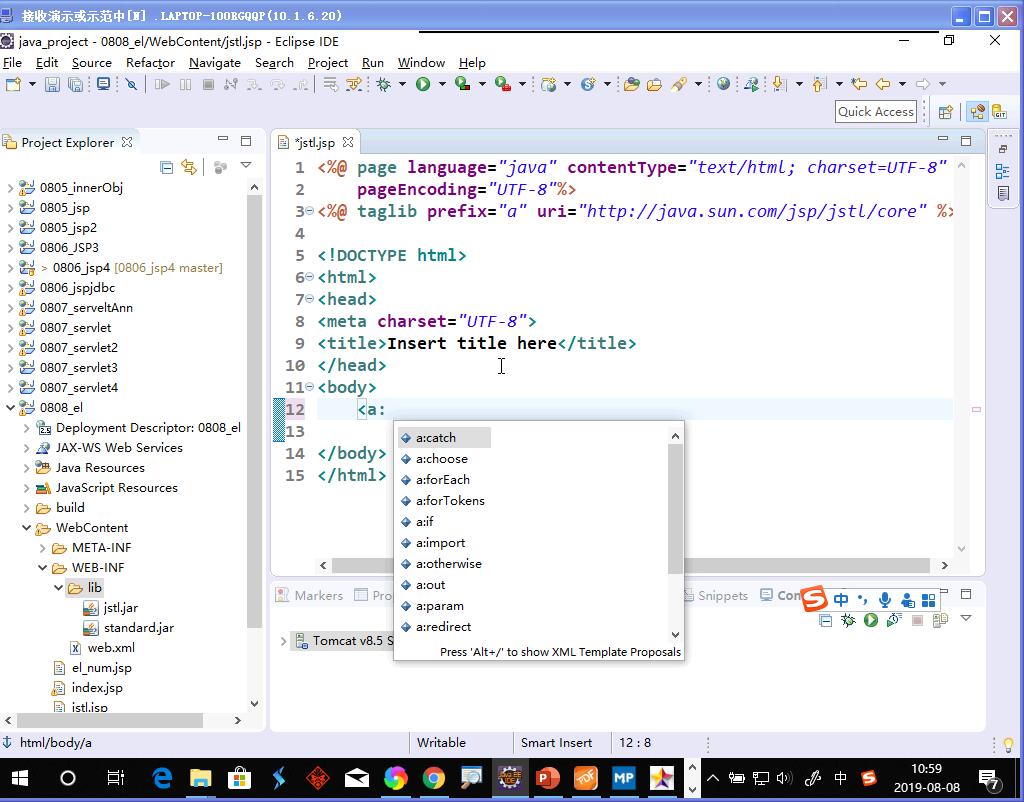This screenshot has width=1024, height=802.
Task: Click the Last Edit Location icon
Action: [x=859, y=84]
